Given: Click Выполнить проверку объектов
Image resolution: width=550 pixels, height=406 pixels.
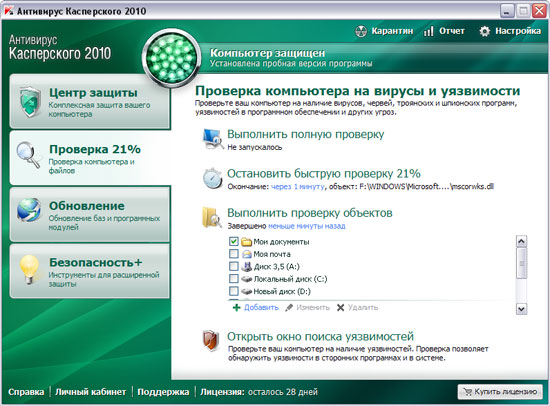Looking at the screenshot, I should tap(310, 213).
